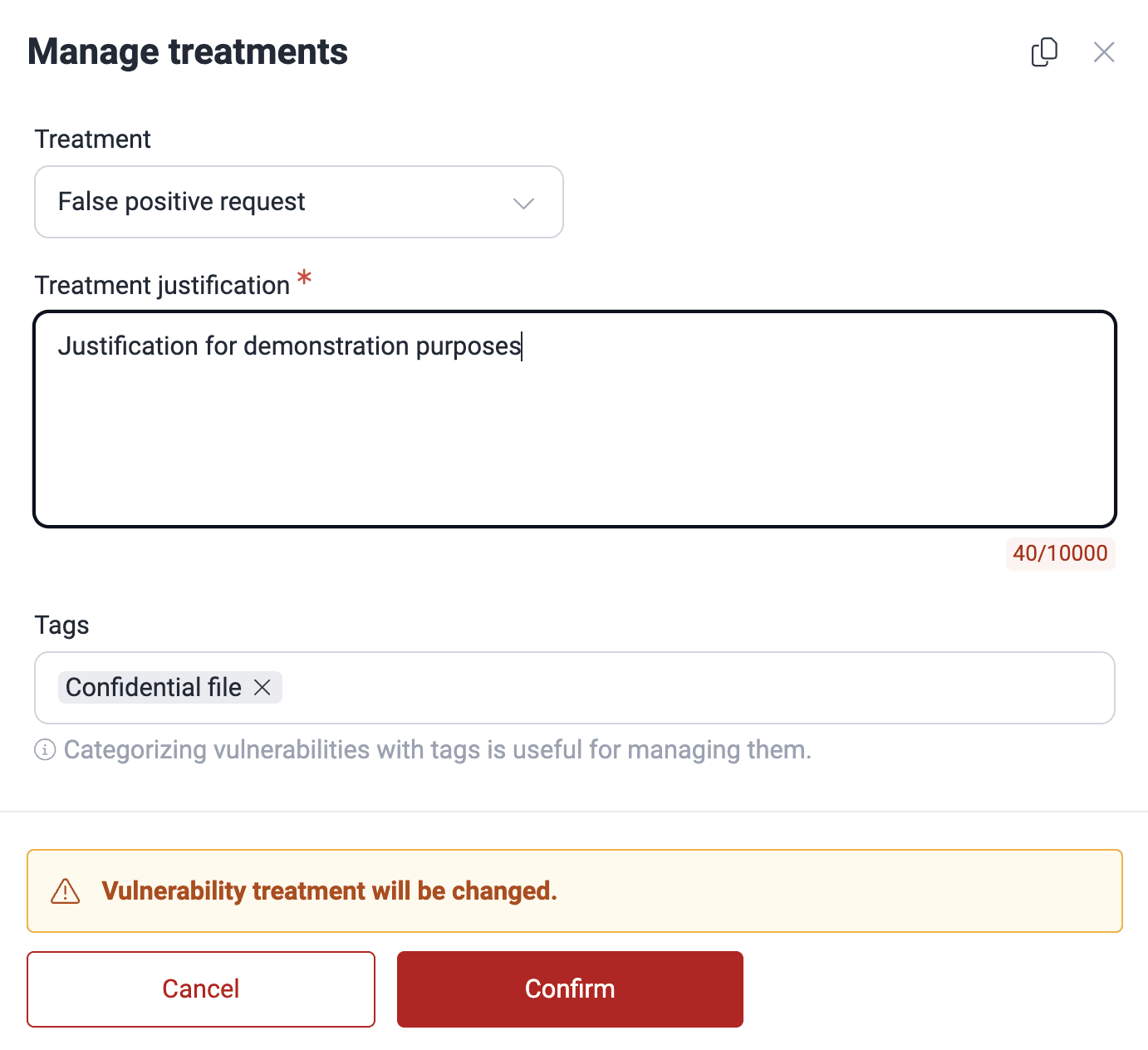1148x1050 pixels.
Task: Click the Manage treatments heading
Action: (x=189, y=51)
